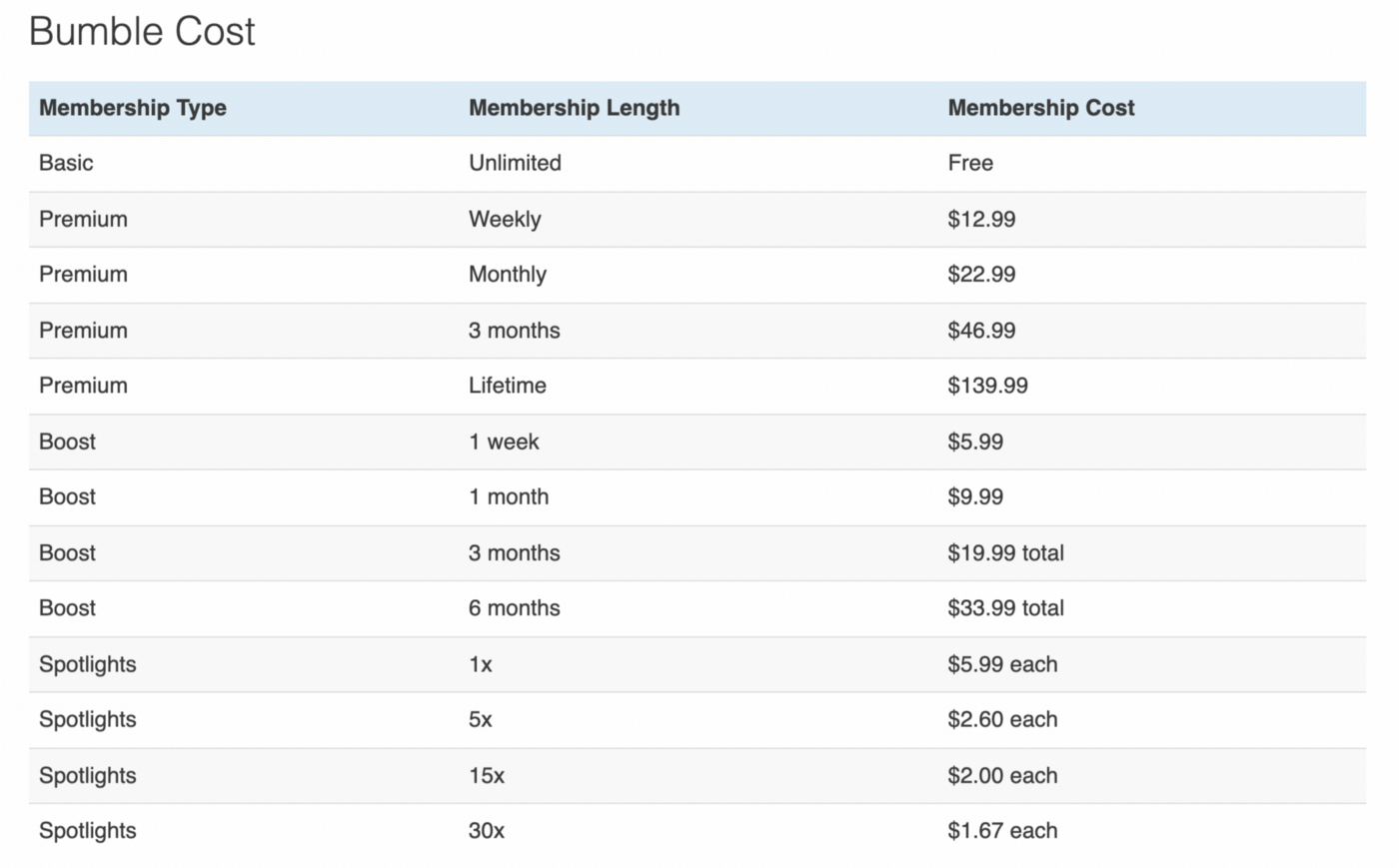Click the 30x Spotlights quantity cell
Image resolution: width=1399 pixels, height=868 pixels.
click(x=487, y=830)
